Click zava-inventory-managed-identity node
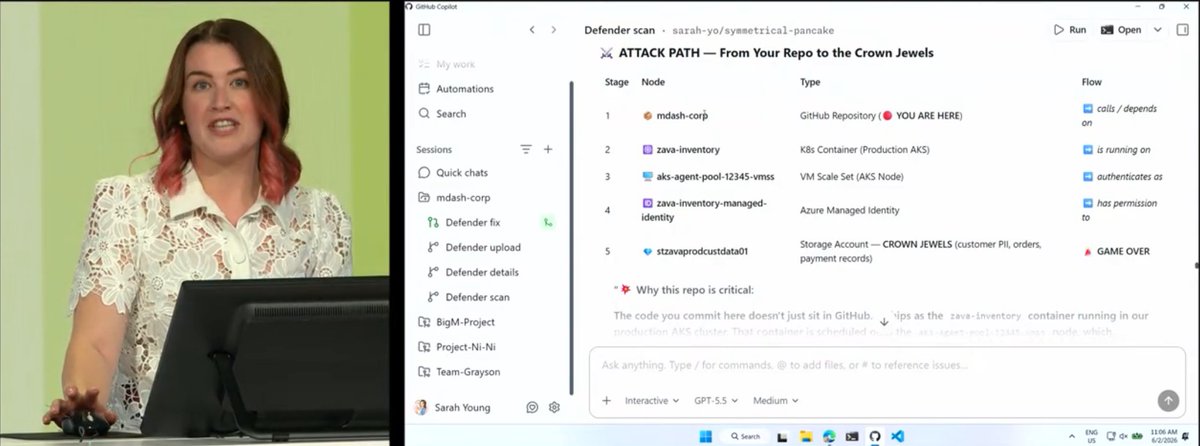Image resolution: width=1200 pixels, height=446 pixels. tap(705, 210)
